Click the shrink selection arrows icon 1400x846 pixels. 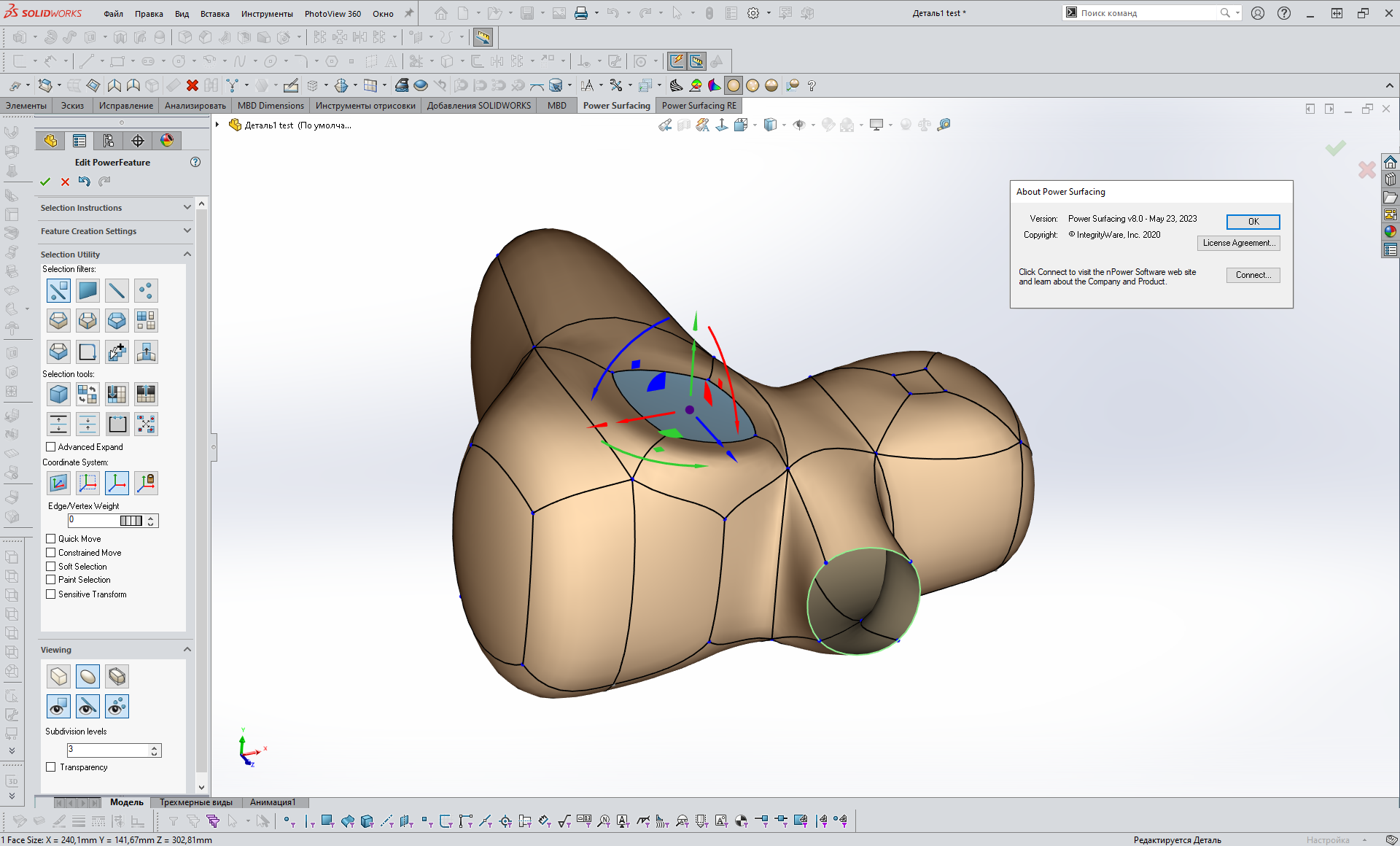87,424
